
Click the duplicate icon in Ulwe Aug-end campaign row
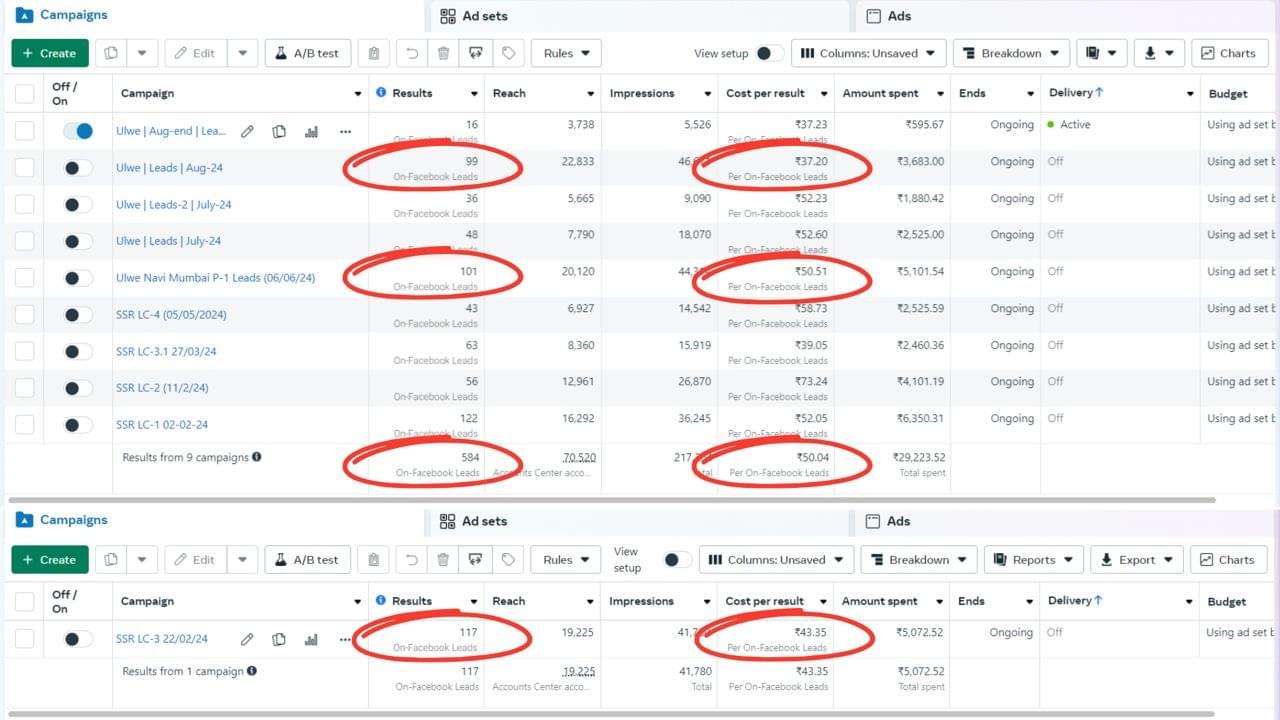click(x=279, y=131)
